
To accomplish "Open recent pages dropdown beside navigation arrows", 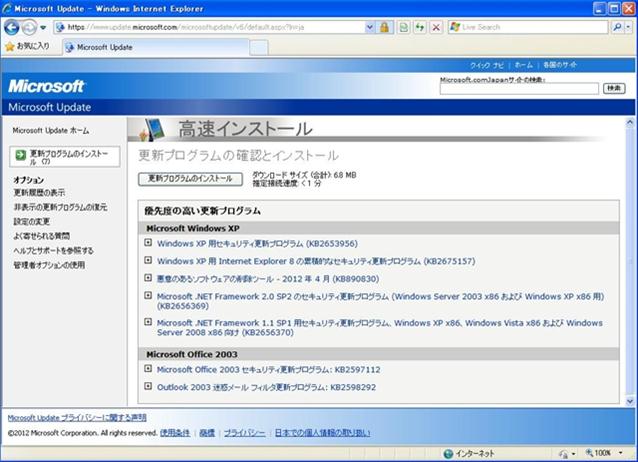I will 43,28.
